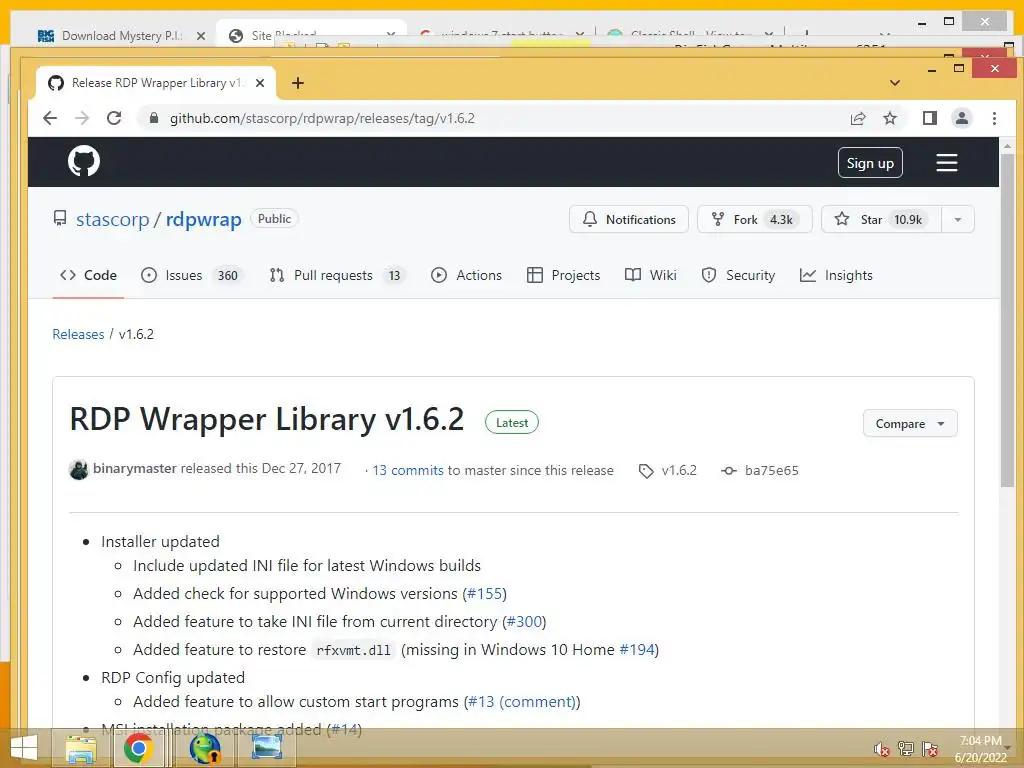
Task: Click the Latest release badge
Action: (512, 423)
